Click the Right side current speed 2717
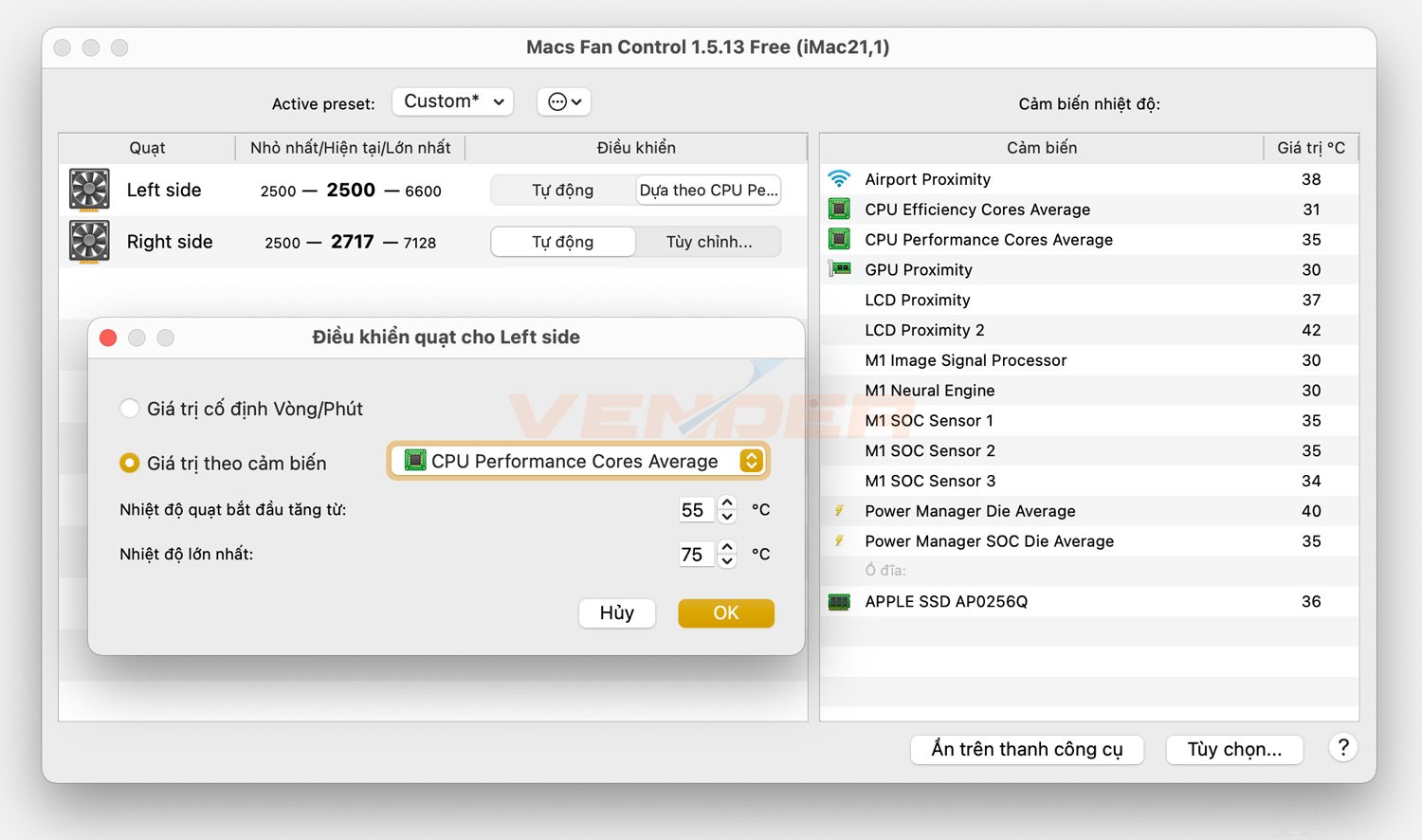Screen dimensions: 1422x840 point(353,242)
